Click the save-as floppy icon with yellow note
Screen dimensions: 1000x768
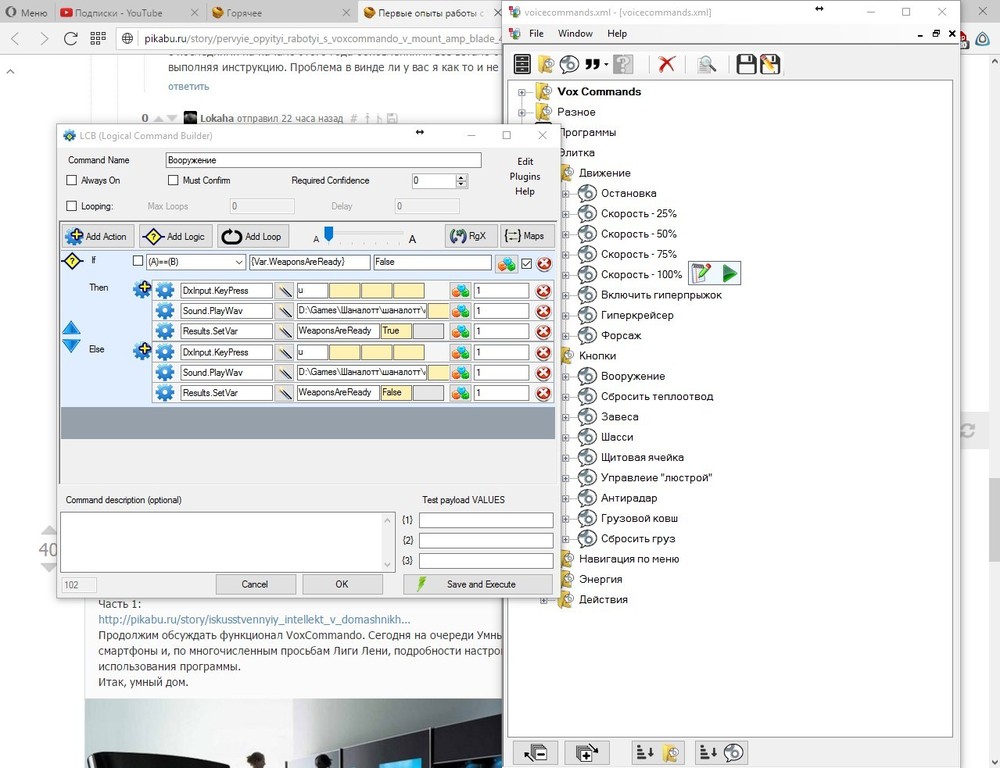tap(770, 64)
